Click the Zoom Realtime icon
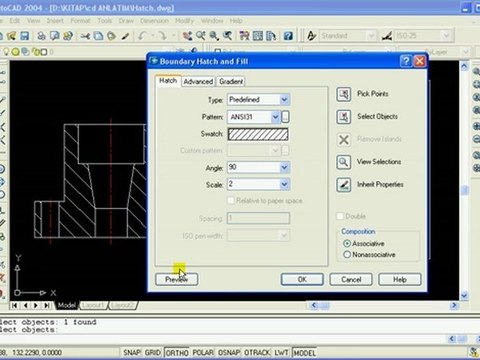The image size is (480, 360). click(201, 36)
